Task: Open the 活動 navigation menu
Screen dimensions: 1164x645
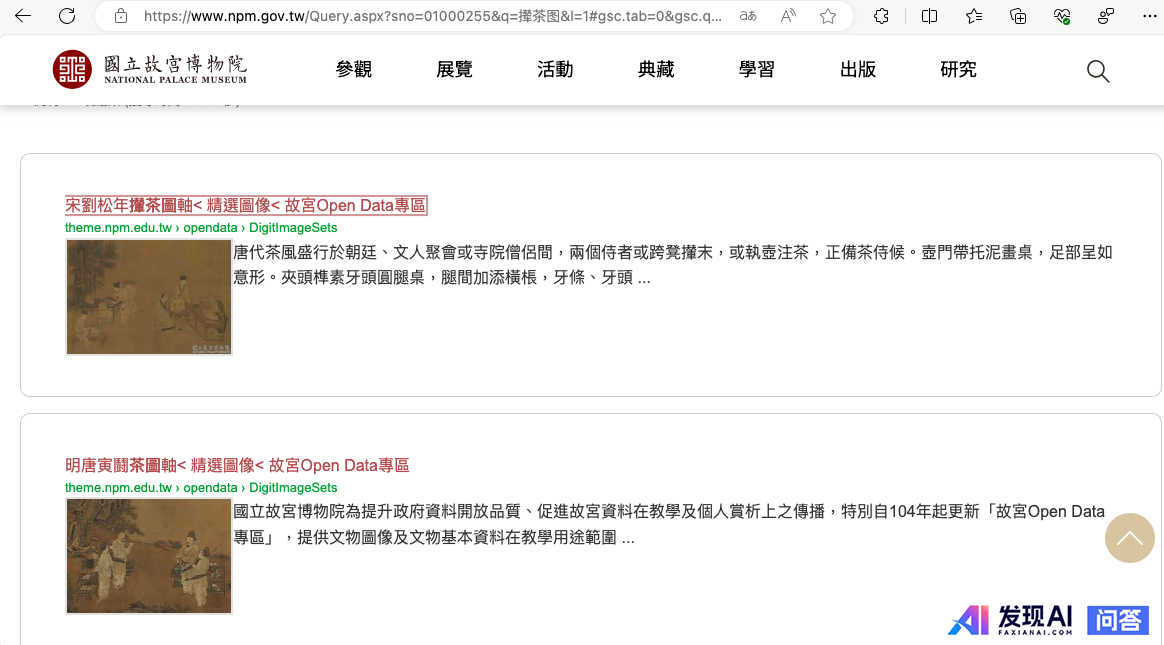Action: coord(555,70)
